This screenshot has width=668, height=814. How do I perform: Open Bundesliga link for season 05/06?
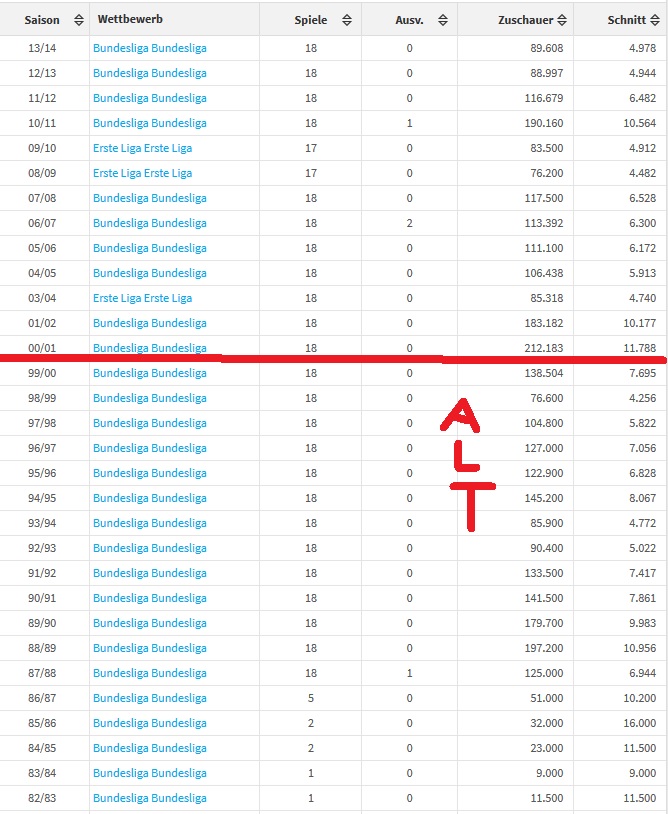click(149, 248)
